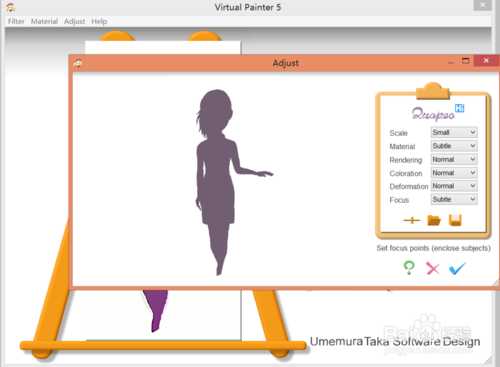Click the green question mark help icon
500x367 pixels.
pos(409,268)
